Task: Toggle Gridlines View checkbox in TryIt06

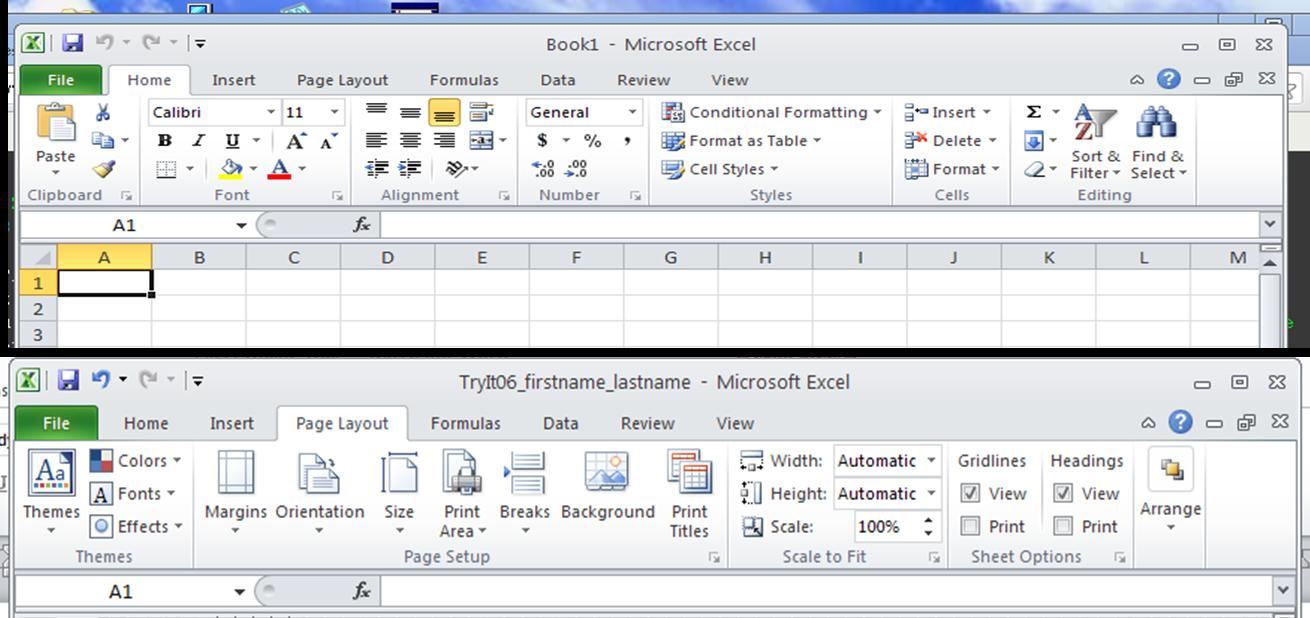Action: (970, 493)
